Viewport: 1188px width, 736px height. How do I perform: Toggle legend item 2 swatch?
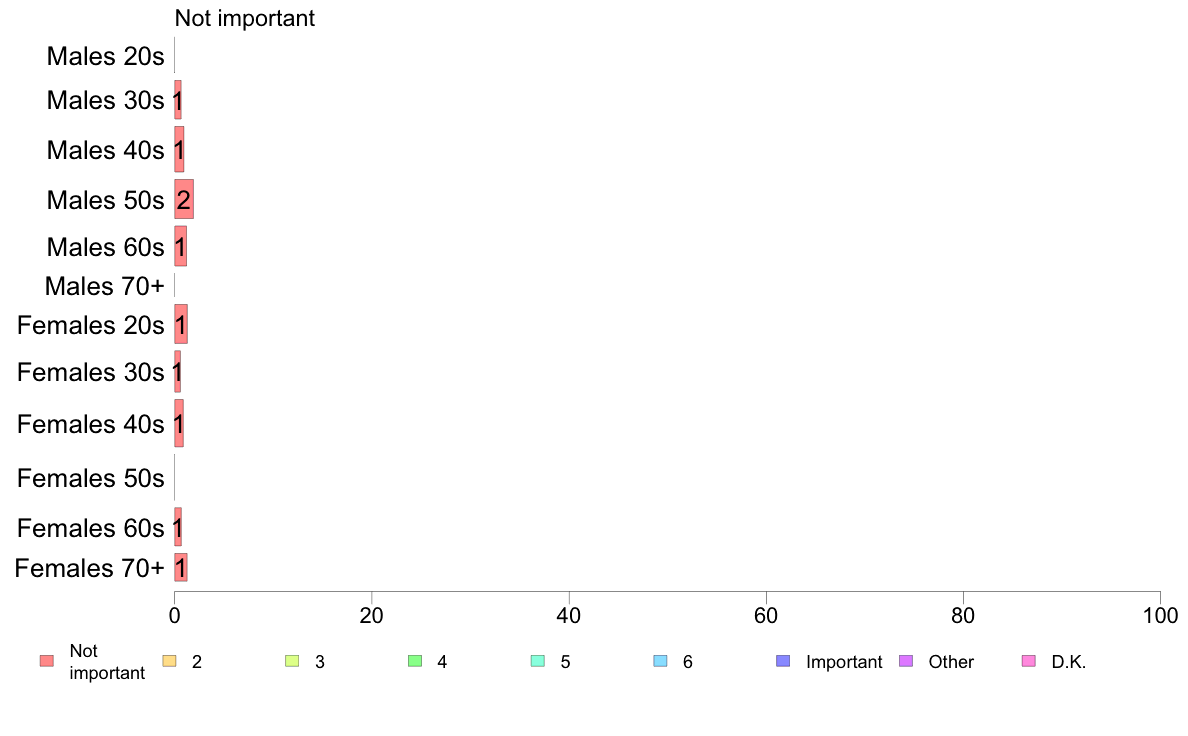tap(170, 661)
